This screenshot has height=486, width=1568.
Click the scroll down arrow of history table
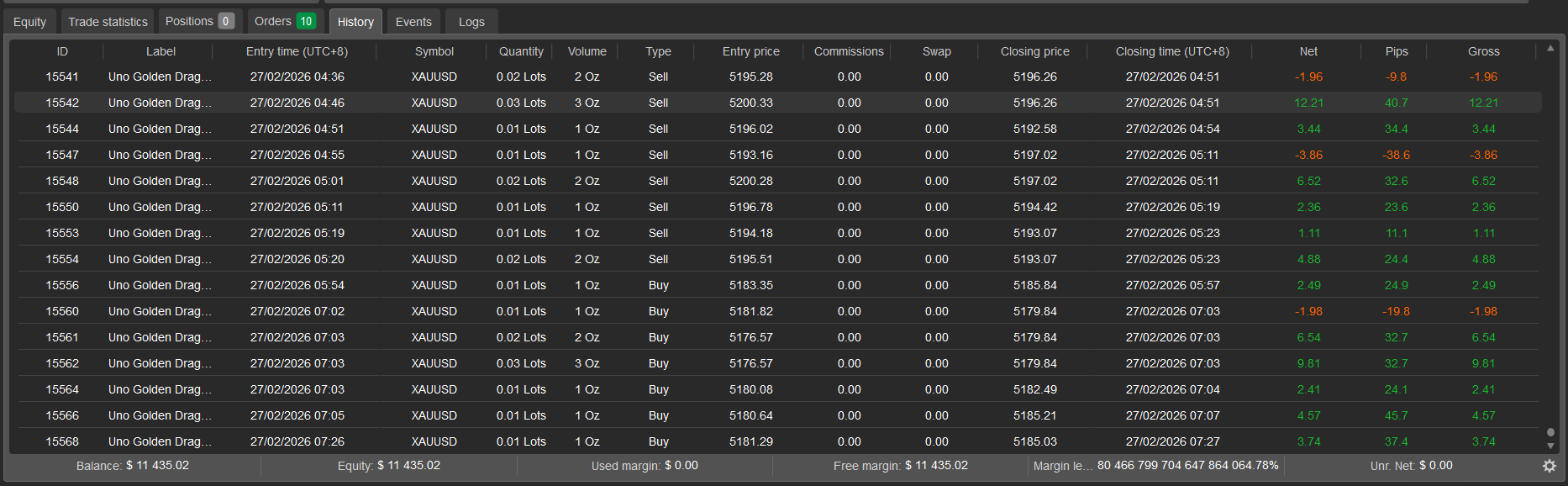[1550, 446]
